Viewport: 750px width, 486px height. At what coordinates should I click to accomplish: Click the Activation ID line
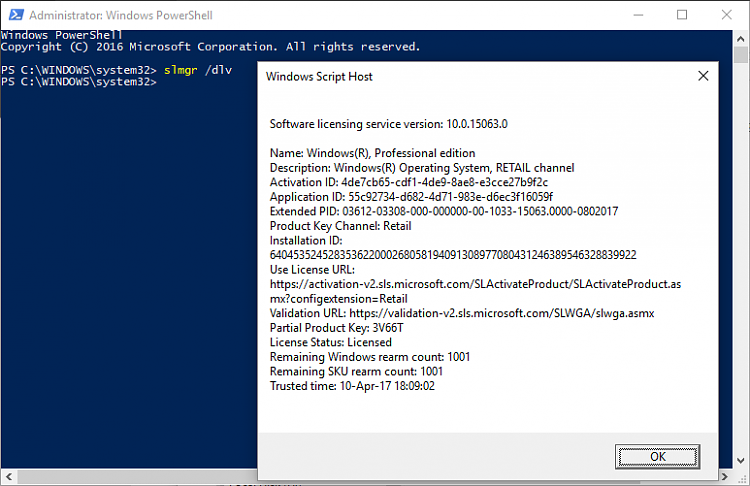pyautogui.click(x=408, y=182)
